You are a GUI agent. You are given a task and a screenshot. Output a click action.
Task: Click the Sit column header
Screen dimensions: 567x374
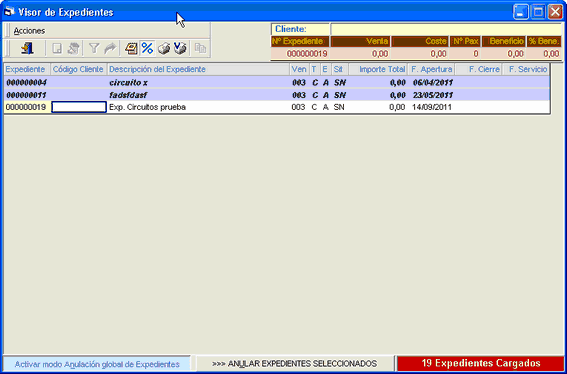[x=340, y=69]
